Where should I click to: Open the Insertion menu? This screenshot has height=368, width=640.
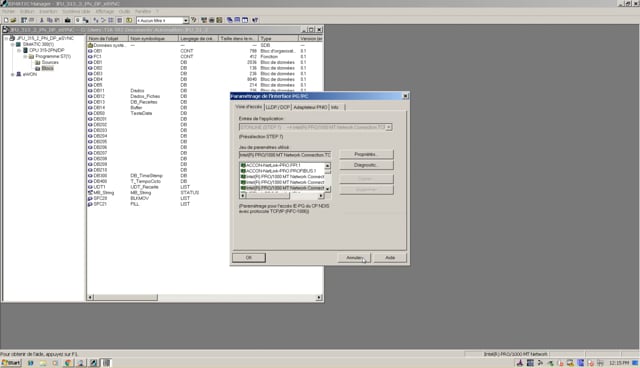click(x=48, y=11)
